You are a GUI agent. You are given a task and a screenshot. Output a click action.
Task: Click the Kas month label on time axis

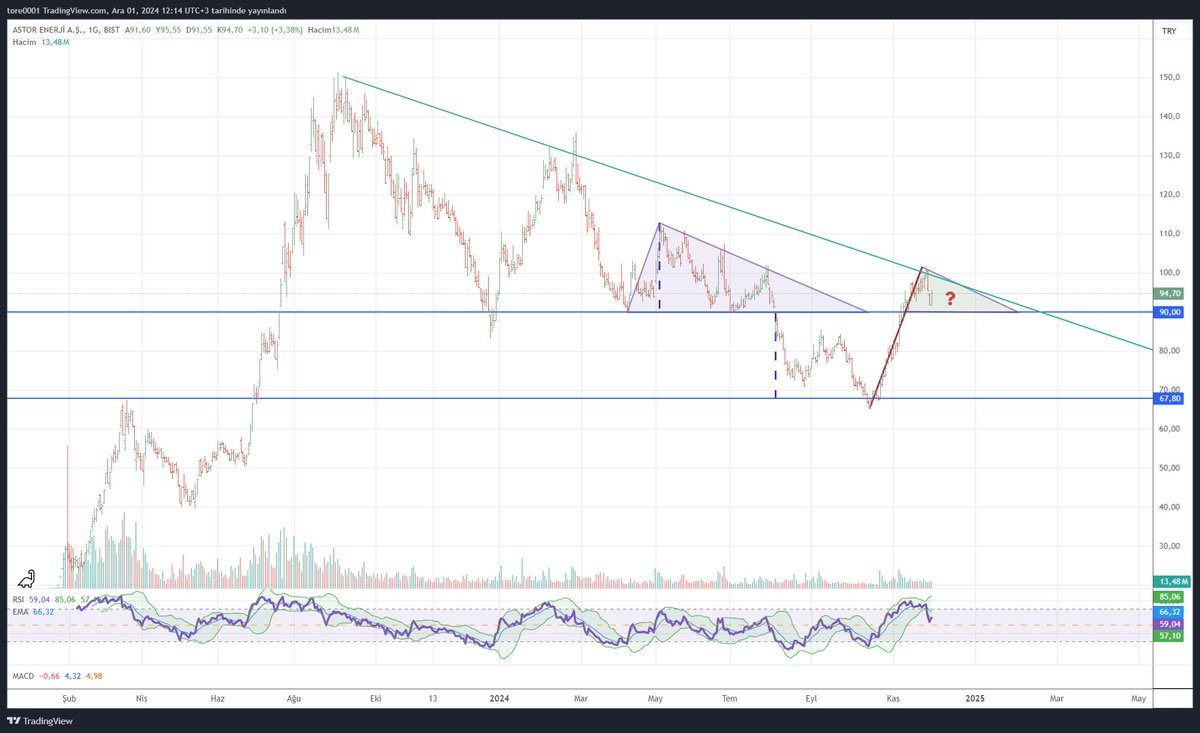(x=893, y=699)
